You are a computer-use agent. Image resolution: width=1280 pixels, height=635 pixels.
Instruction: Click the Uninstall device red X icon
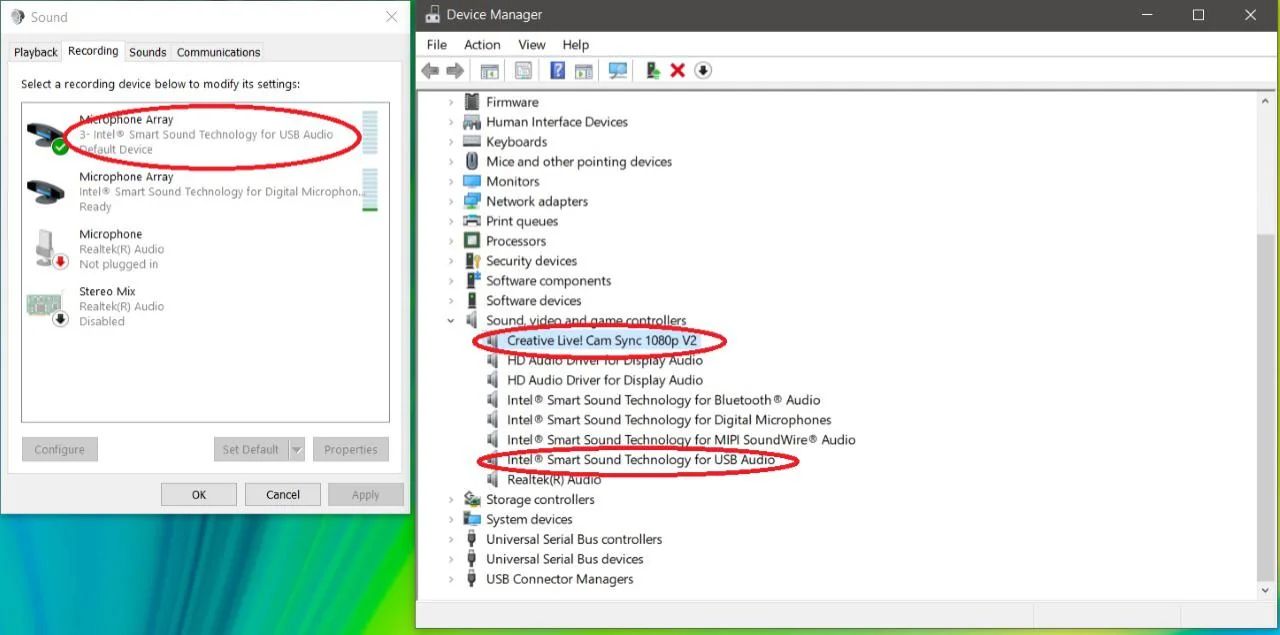pos(678,70)
